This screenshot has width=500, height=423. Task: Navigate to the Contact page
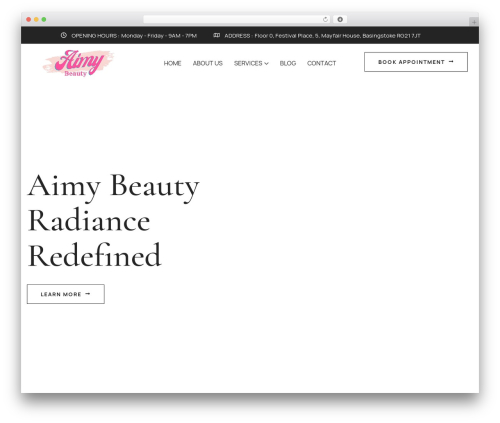321,63
